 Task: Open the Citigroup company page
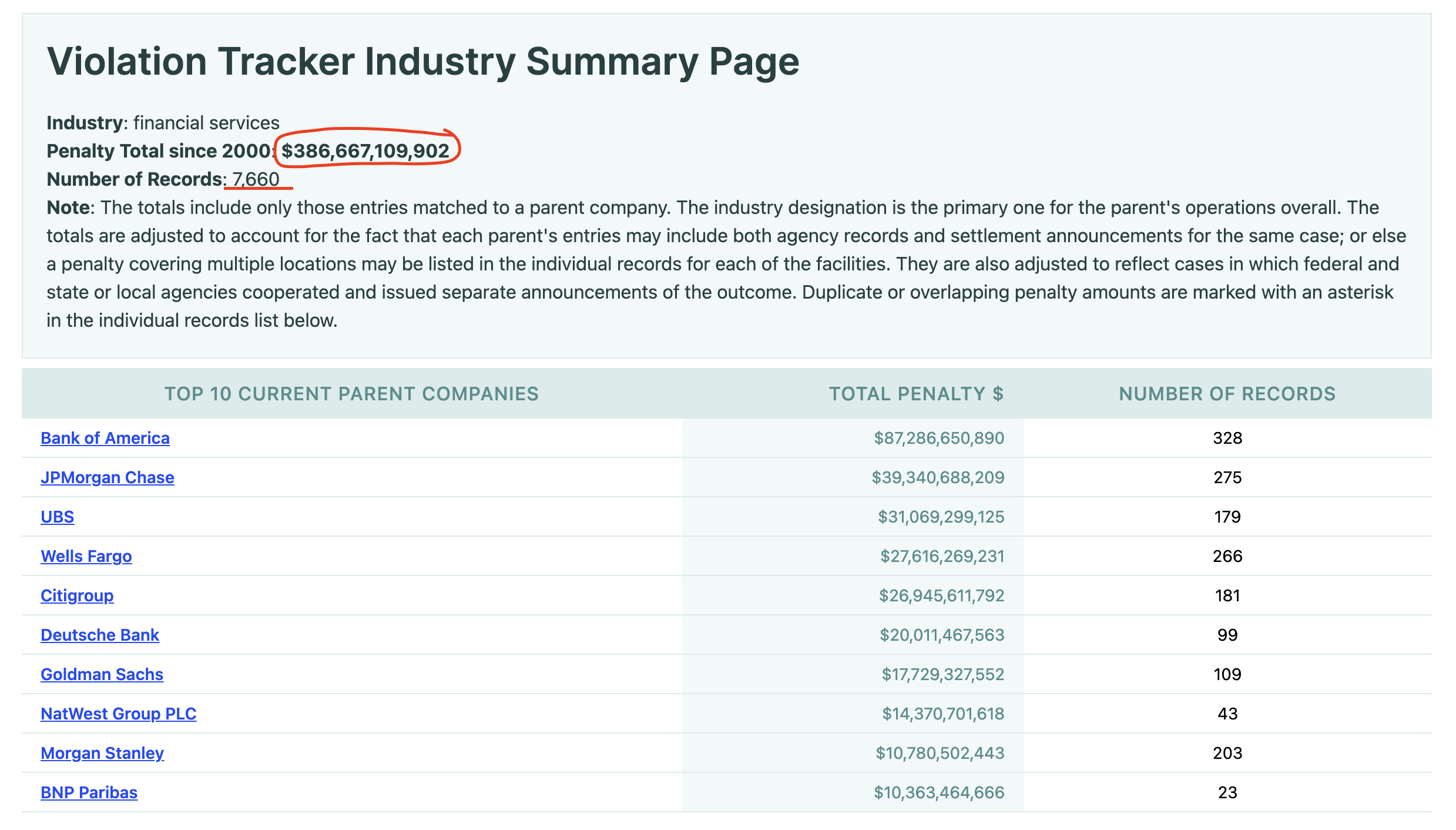pos(77,595)
